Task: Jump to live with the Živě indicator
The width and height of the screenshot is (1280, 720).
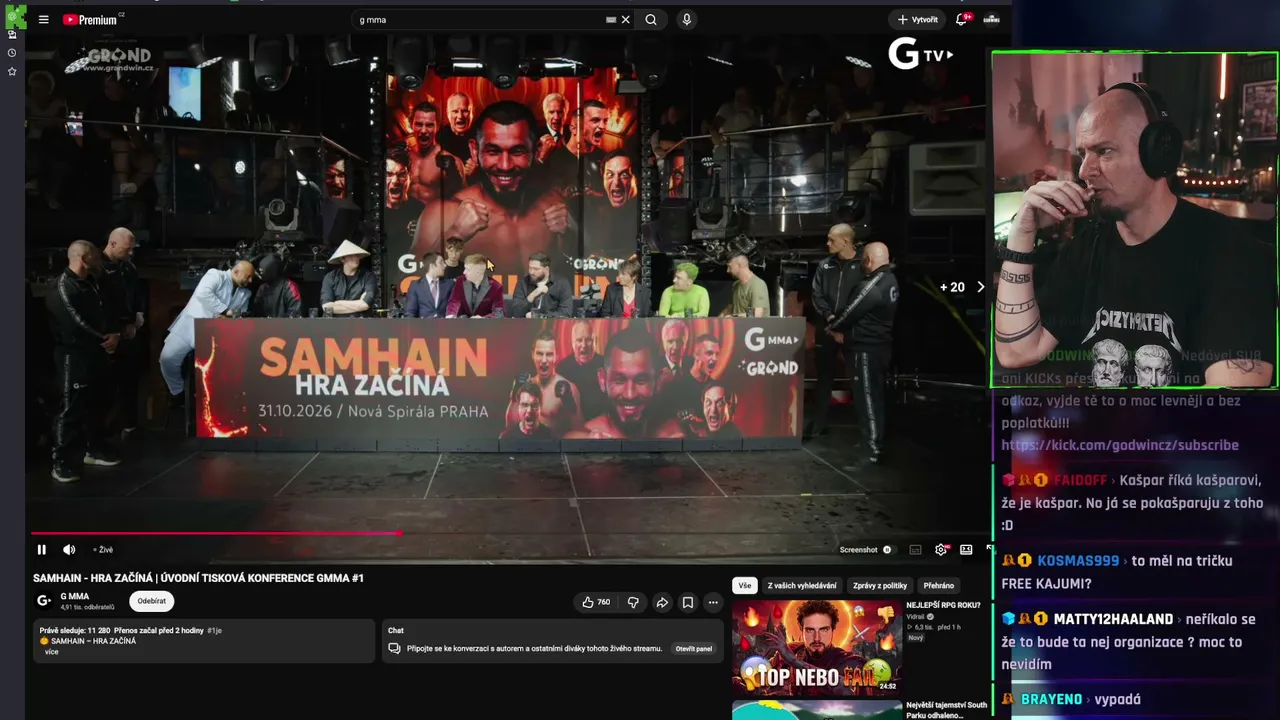Action: coord(103,550)
